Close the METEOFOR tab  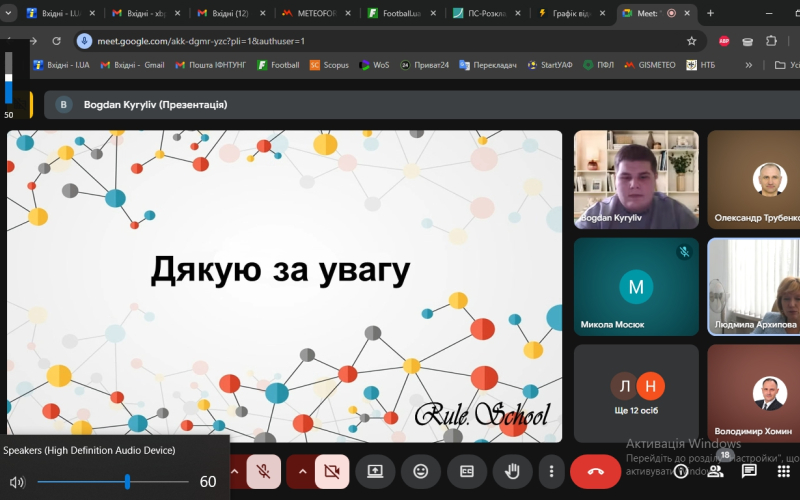point(348,13)
